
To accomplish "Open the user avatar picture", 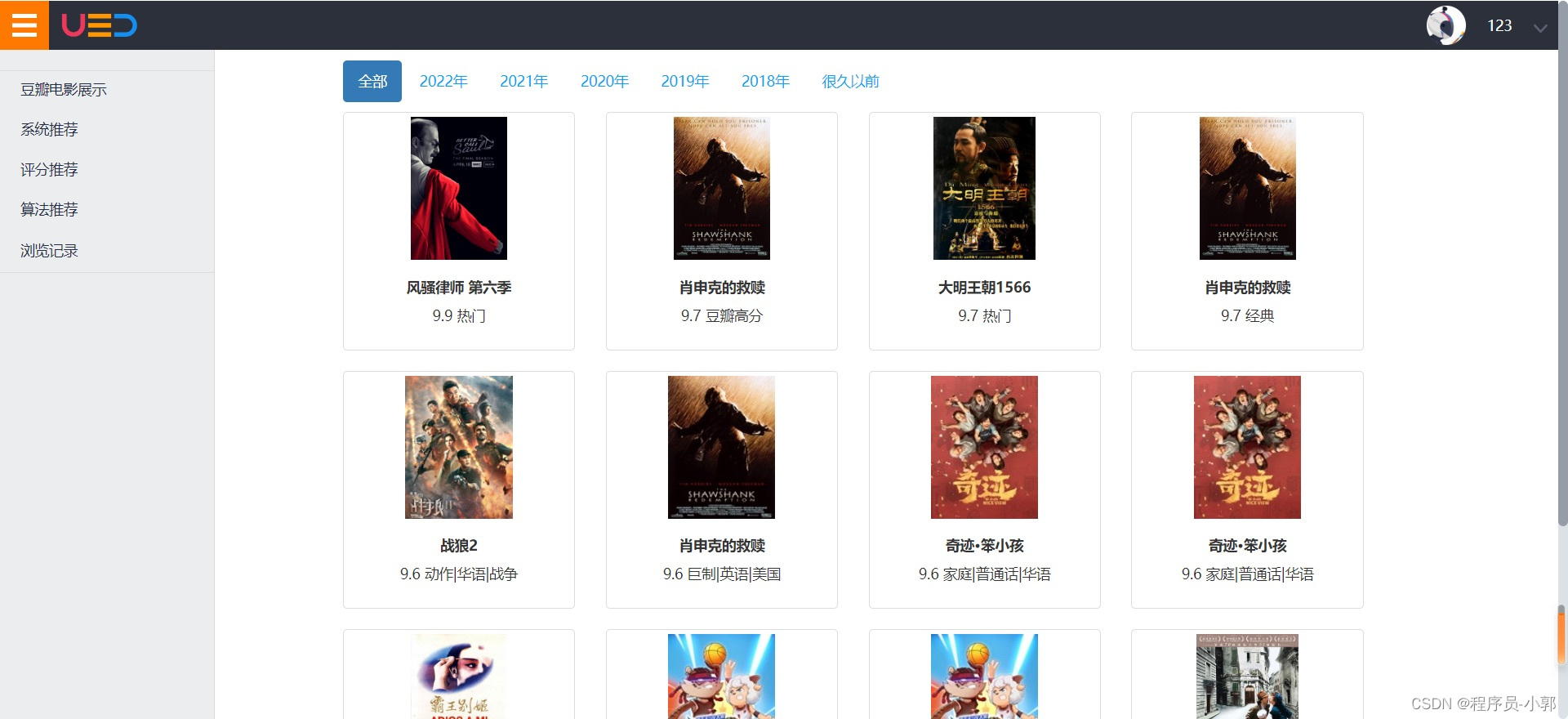I will (1445, 25).
